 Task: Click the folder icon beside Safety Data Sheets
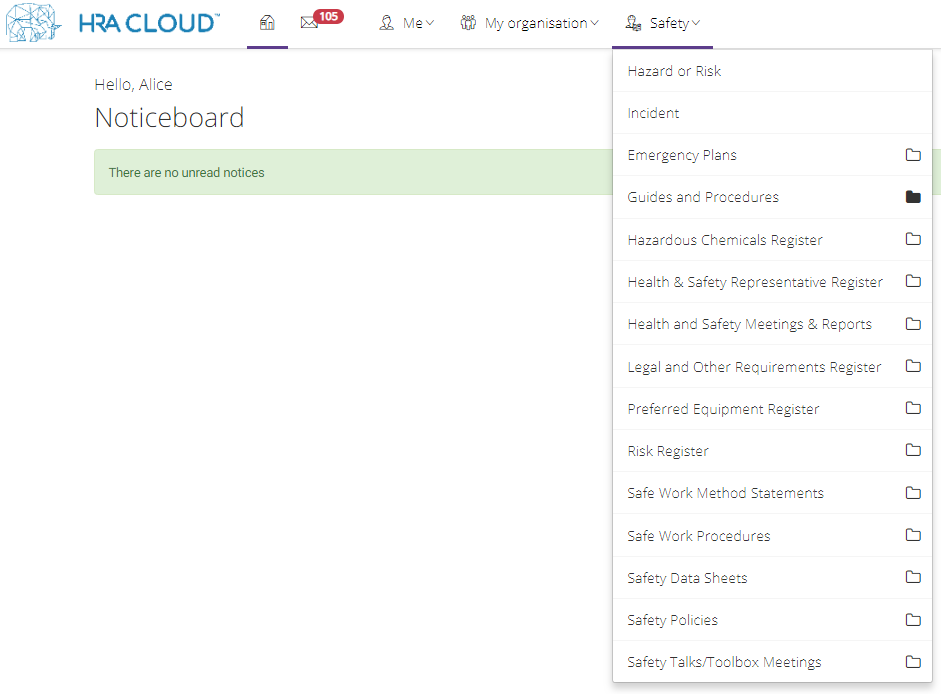pos(913,577)
